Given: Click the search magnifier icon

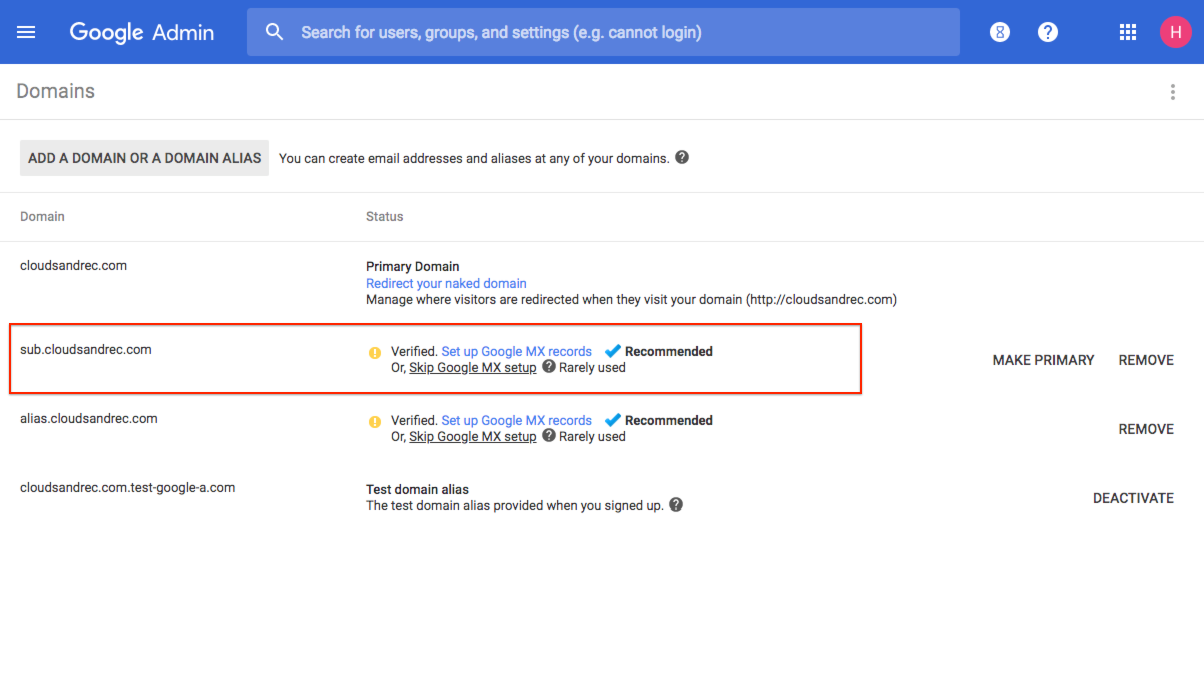Looking at the screenshot, I should click(x=275, y=32).
